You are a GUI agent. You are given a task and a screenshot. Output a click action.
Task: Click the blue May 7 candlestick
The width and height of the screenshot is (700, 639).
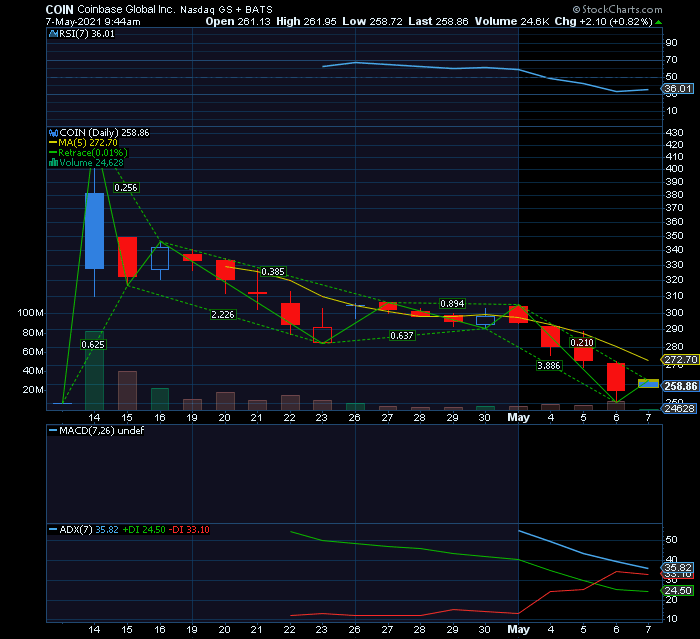[x=648, y=383]
